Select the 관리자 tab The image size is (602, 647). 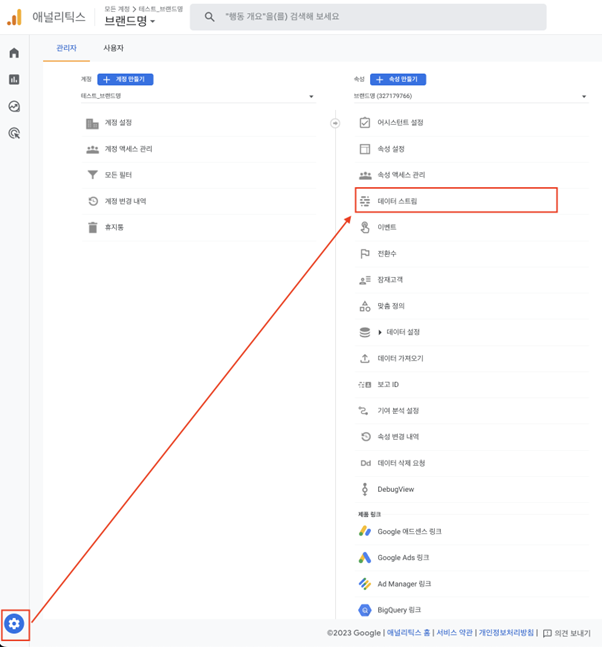click(66, 48)
